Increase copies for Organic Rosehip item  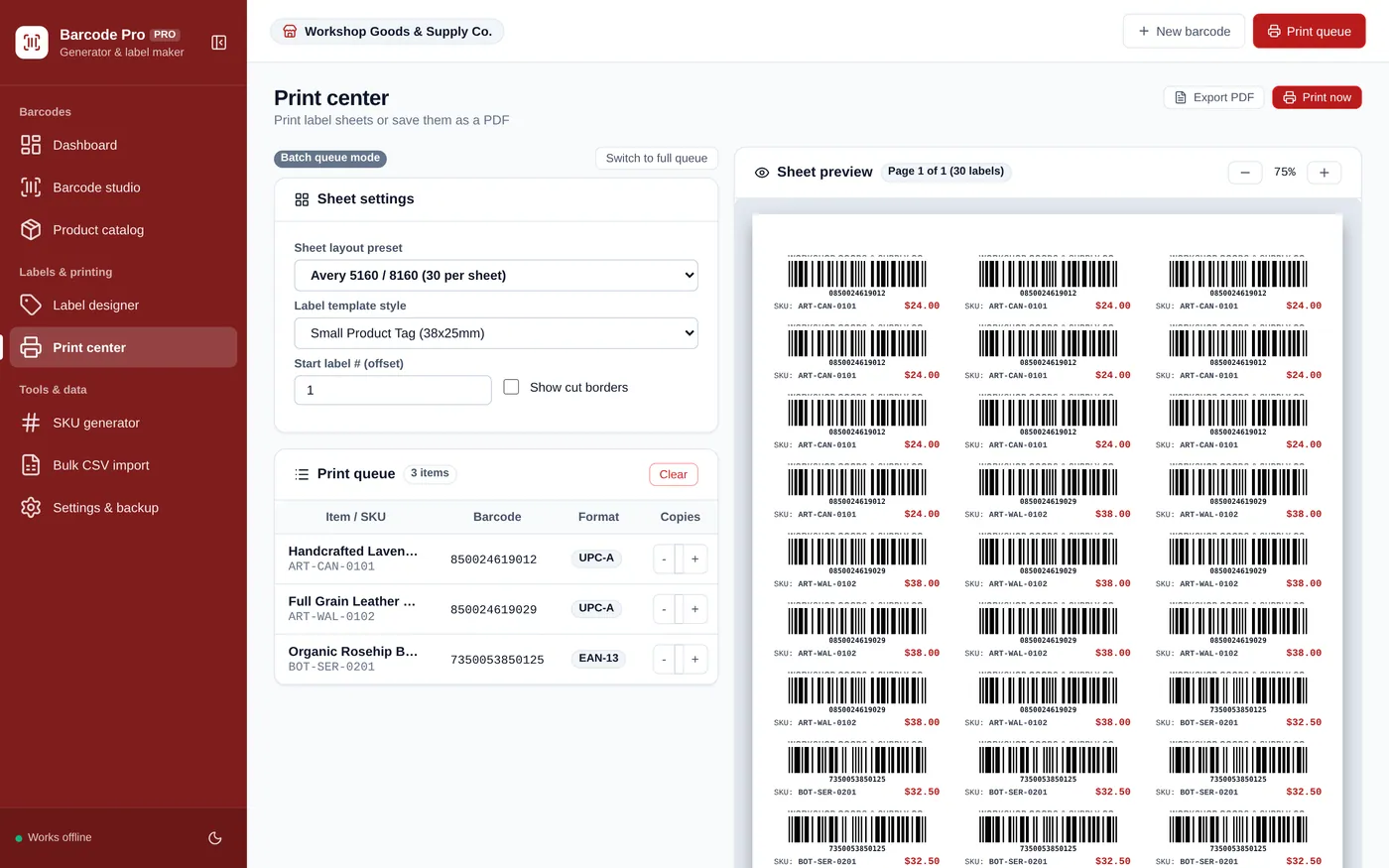694,660
